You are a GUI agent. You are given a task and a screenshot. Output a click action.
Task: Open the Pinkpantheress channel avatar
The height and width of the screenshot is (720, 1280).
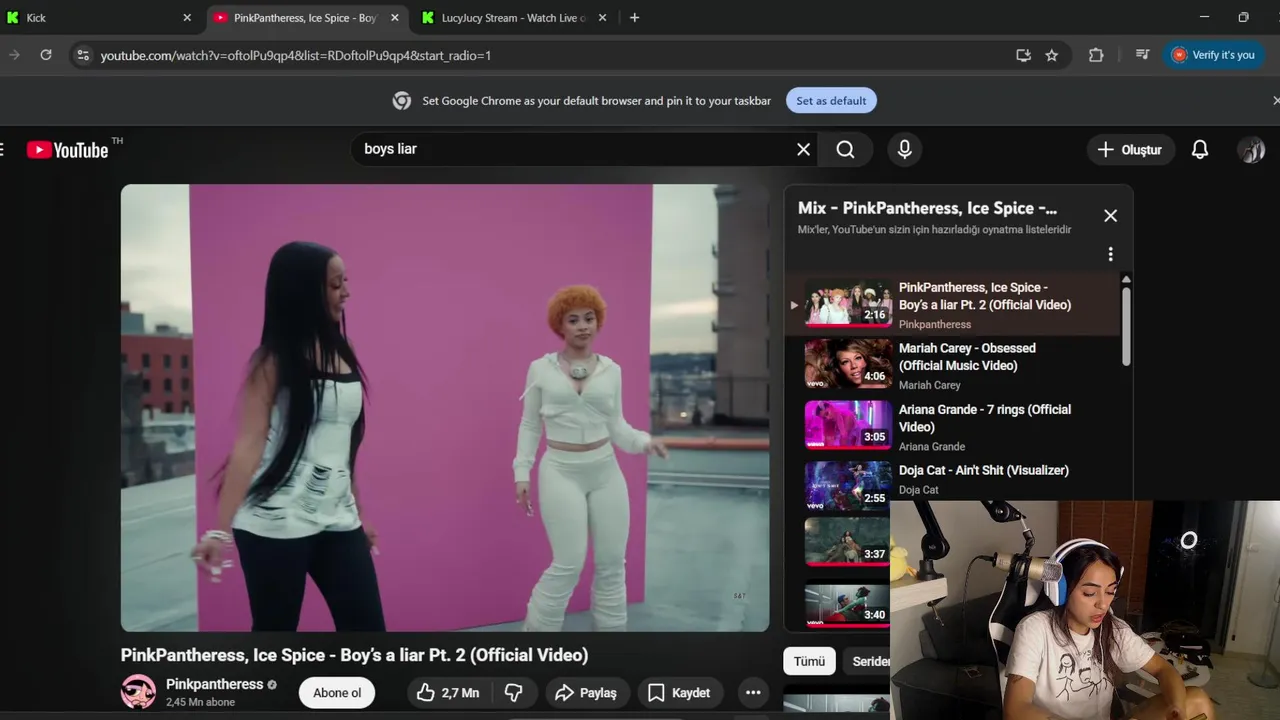pos(138,691)
